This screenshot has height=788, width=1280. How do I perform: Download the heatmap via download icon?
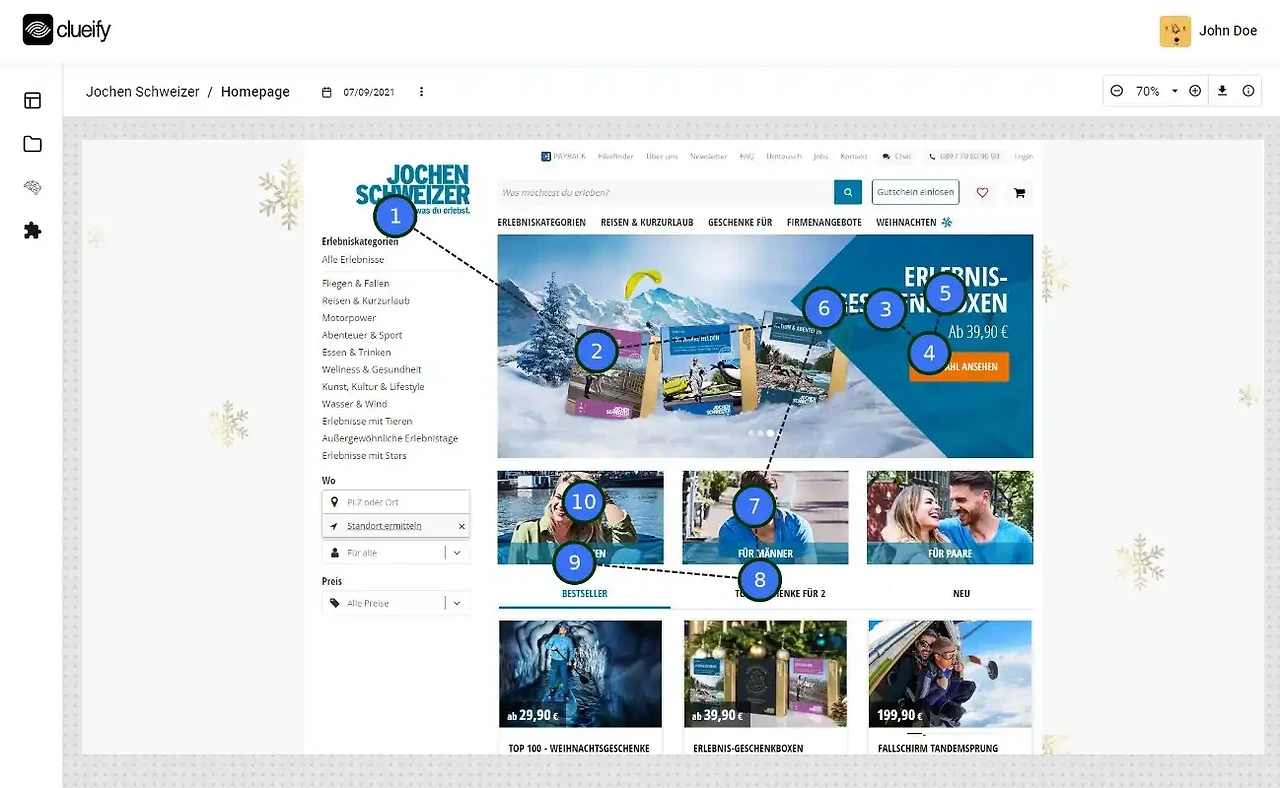pos(1222,91)
